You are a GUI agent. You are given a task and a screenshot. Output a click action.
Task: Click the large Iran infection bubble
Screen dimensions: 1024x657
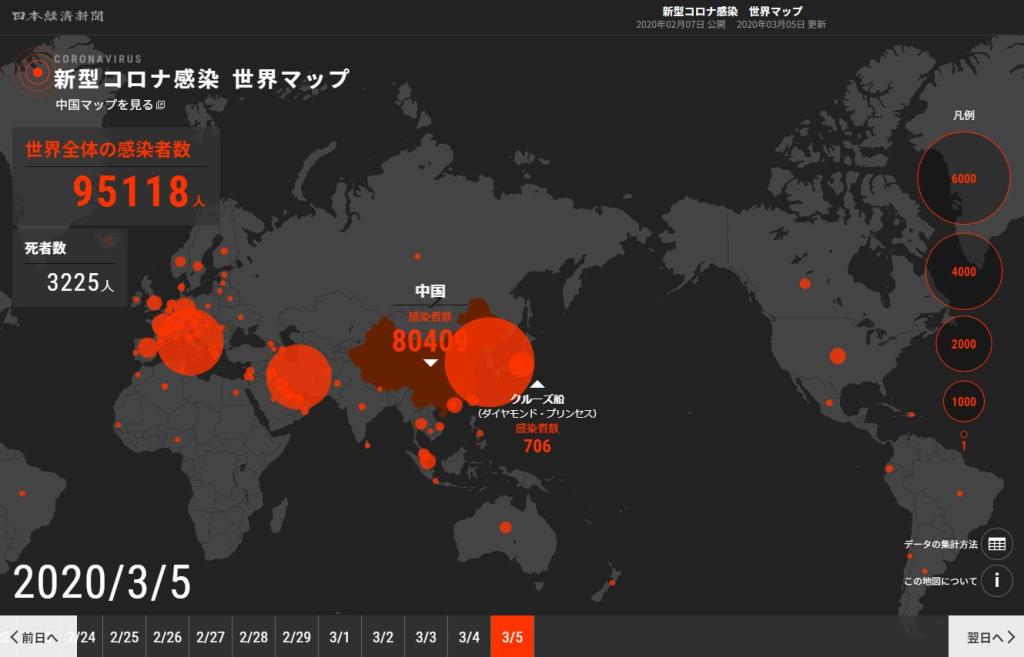(x=298, y=377)
